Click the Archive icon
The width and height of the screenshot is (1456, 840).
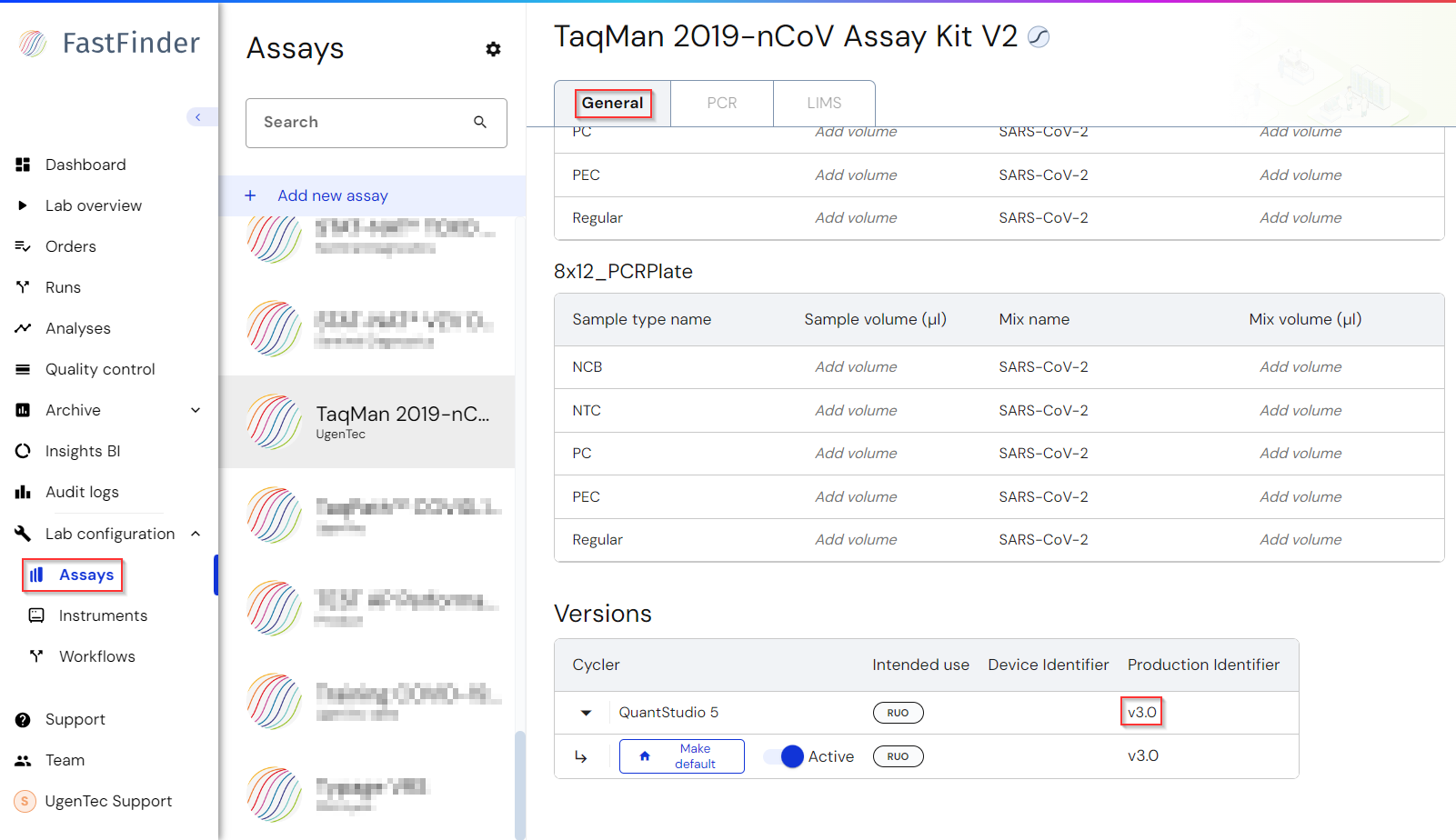click(24, 410)
